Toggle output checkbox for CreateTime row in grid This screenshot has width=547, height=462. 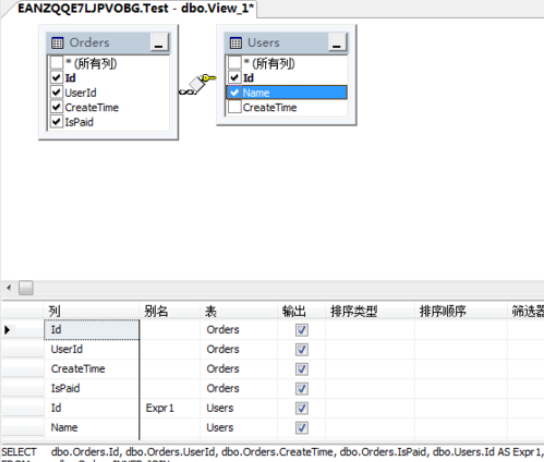302,369
